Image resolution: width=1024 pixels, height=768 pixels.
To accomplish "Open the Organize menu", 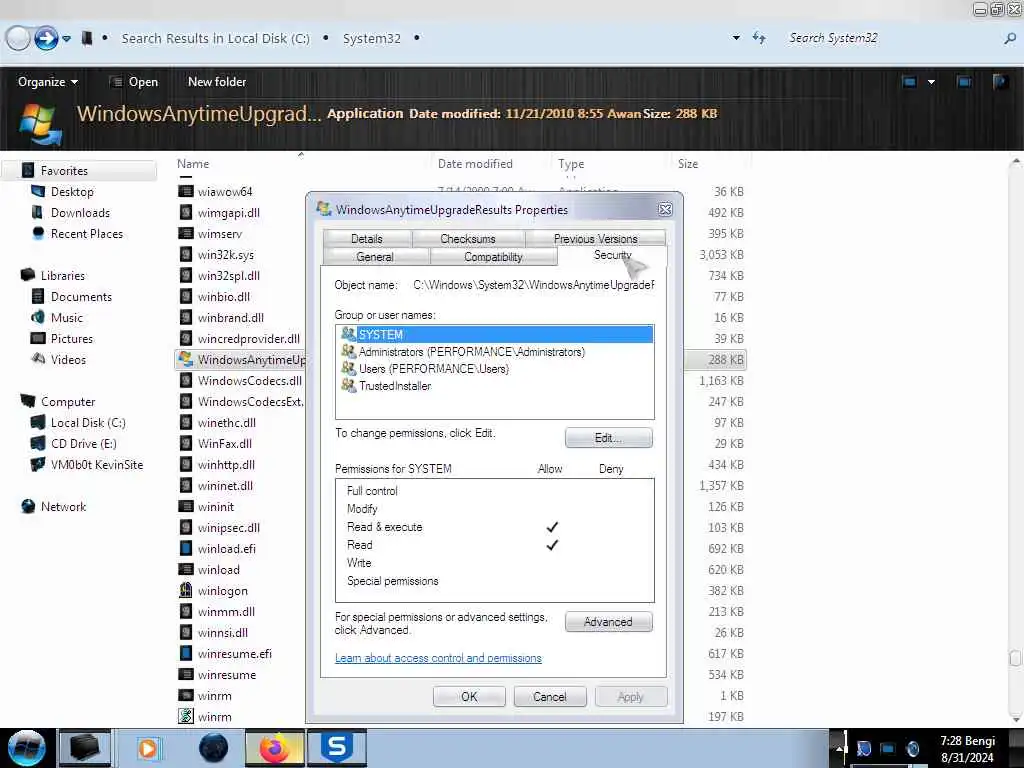I will point(48,82).
